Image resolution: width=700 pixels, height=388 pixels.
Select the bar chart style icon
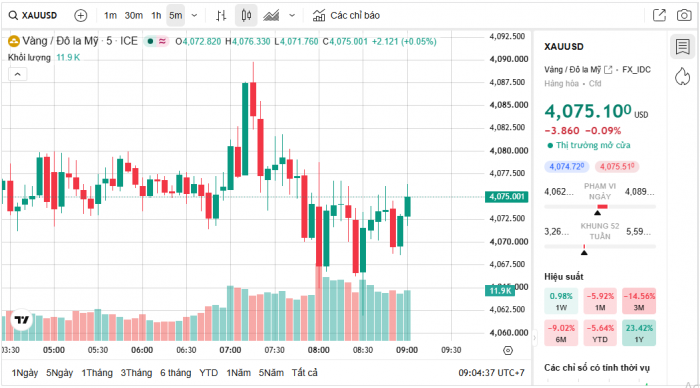click(x=221, y=16)
